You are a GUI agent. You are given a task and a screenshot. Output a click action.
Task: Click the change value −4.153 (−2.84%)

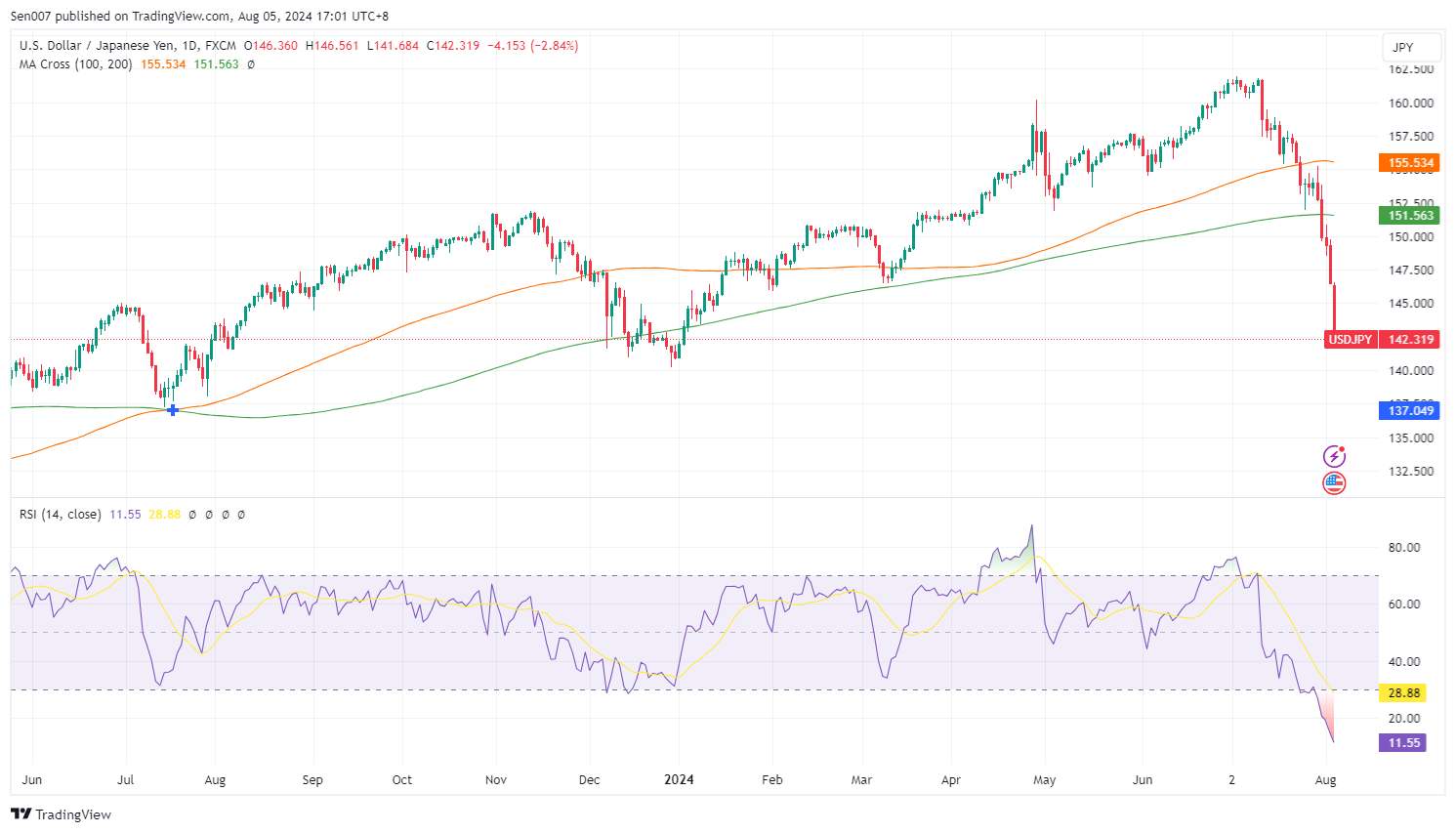pos(533,46)
